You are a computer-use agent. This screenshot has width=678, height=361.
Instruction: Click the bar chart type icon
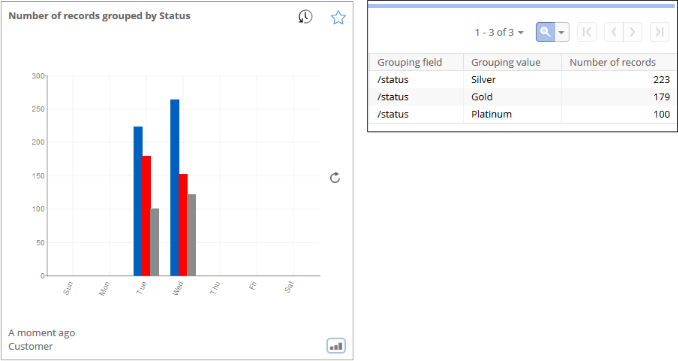click(x=336, y=346)
